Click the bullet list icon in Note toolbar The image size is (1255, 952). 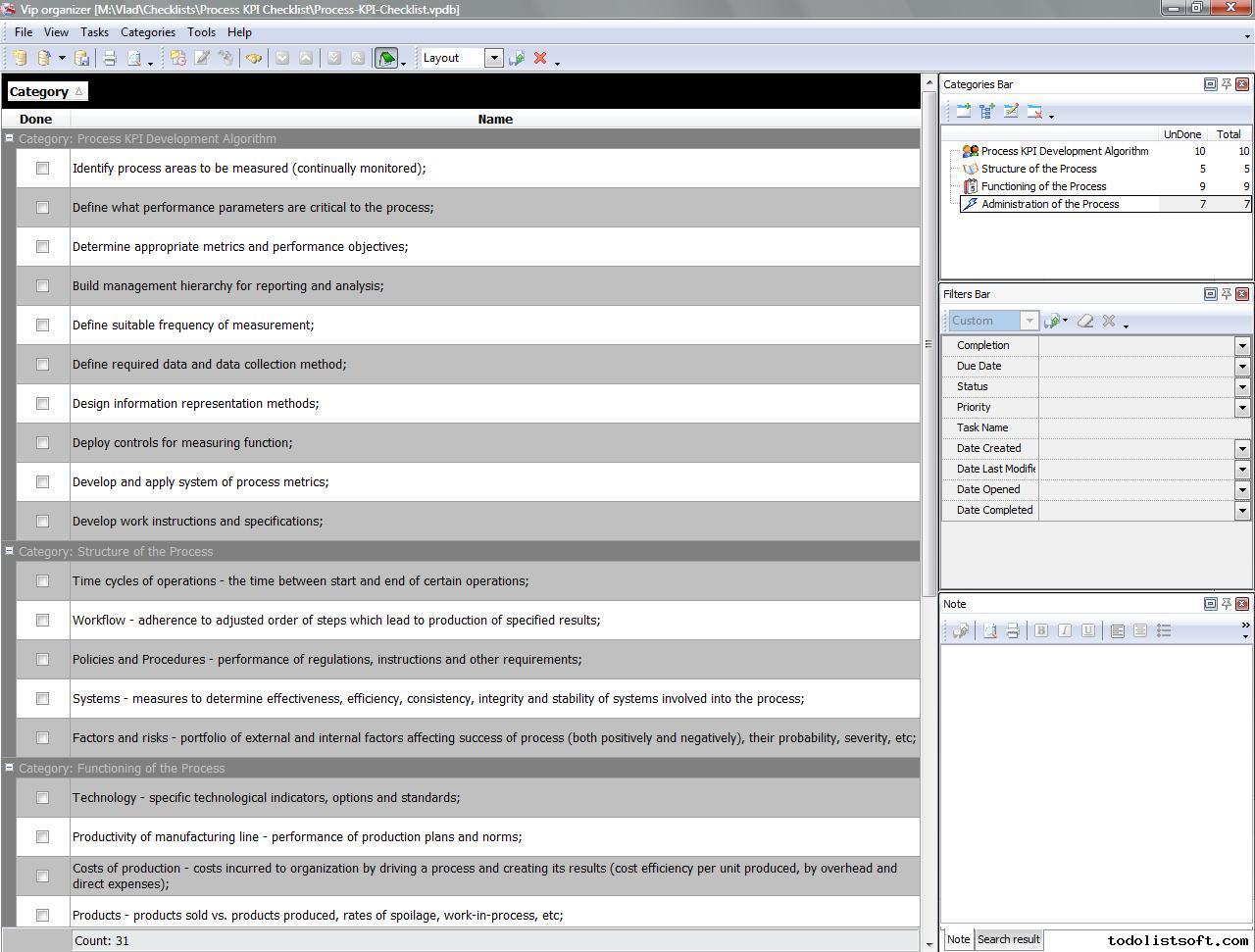coord(1164,631)
